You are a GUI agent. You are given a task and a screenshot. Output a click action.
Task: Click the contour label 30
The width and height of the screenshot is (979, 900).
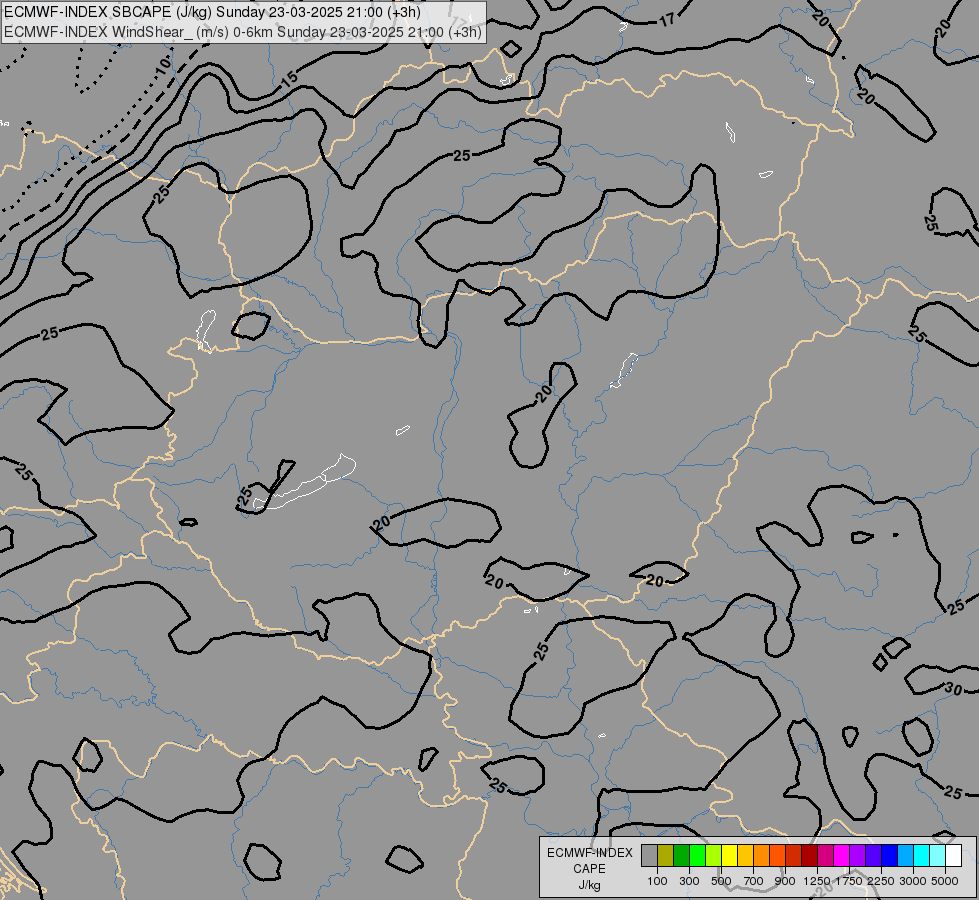pyautogui.click(x=953, y=689)
